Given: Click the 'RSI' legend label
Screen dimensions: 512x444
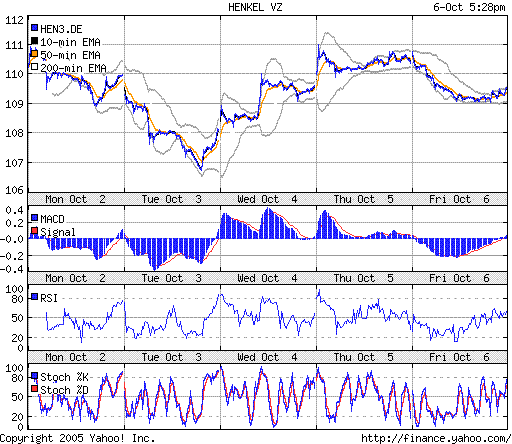Looking at the screenshot, I should pos(49,298).
